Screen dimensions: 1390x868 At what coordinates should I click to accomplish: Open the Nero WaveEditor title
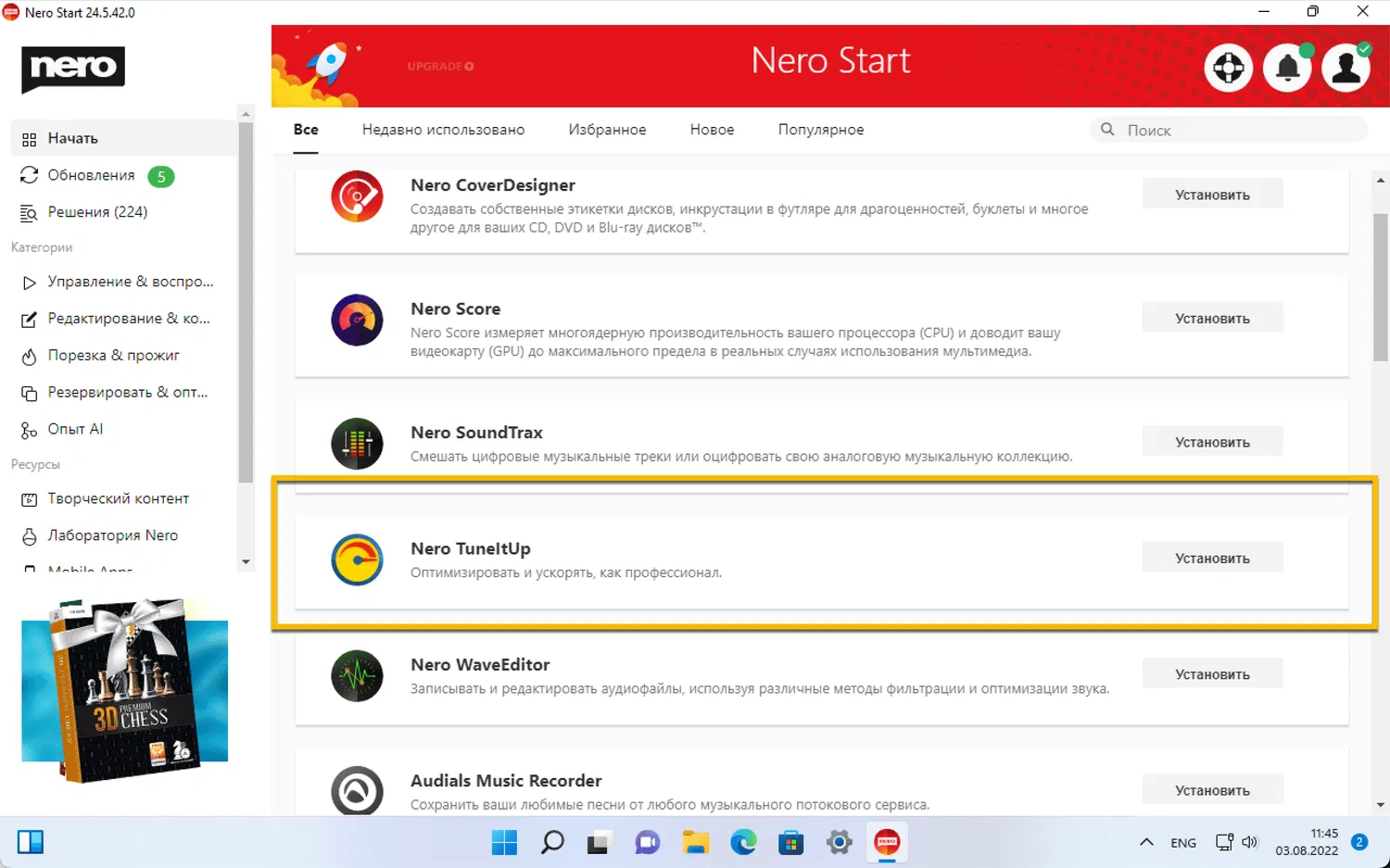pos(480,664)
